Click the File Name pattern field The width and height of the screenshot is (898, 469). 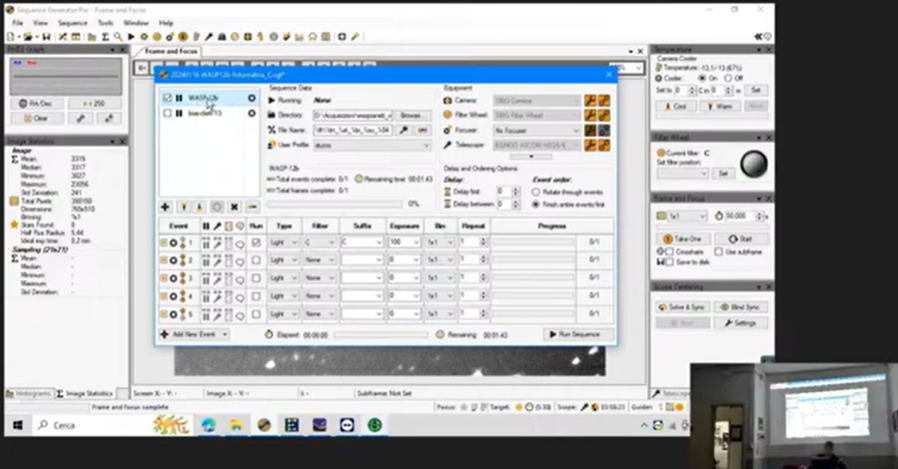(x=353, y=130)
